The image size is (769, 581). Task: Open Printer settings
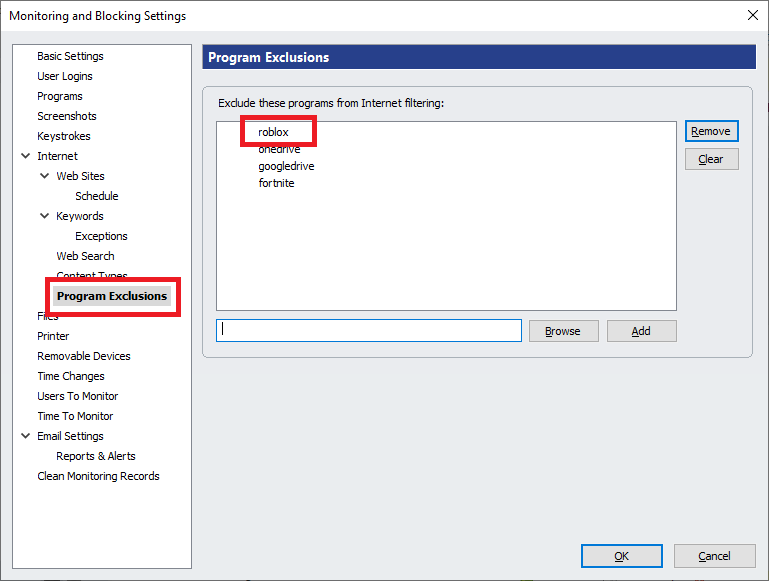[53, 336]
